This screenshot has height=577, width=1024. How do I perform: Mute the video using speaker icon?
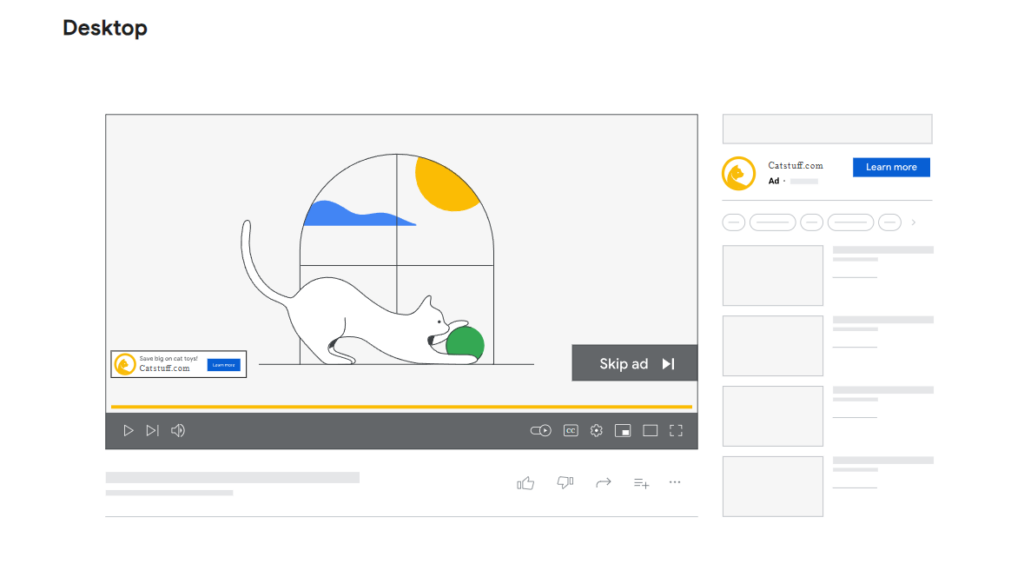pyautogui.click(x=178, y=431)
